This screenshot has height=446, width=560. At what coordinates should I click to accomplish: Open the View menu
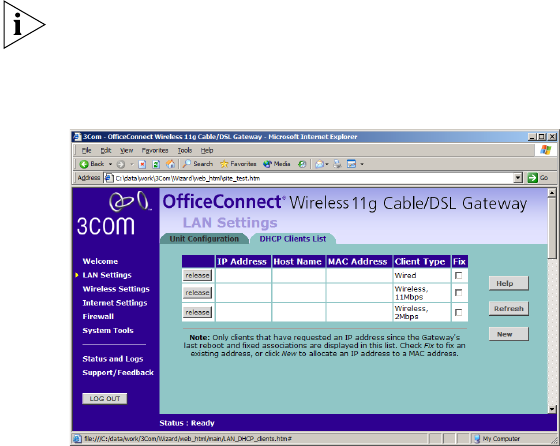pyautogui.click(x=126, y=150)
